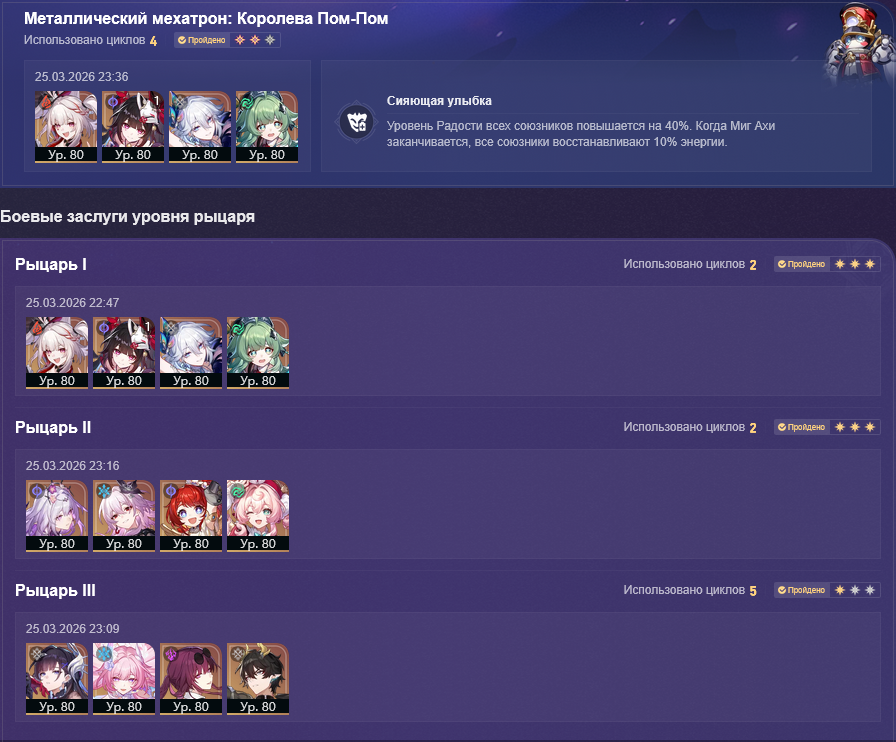Click dark-haired male character in Рыцарь III
This screenshot has width=896, height=742.
tap(258, 679)
